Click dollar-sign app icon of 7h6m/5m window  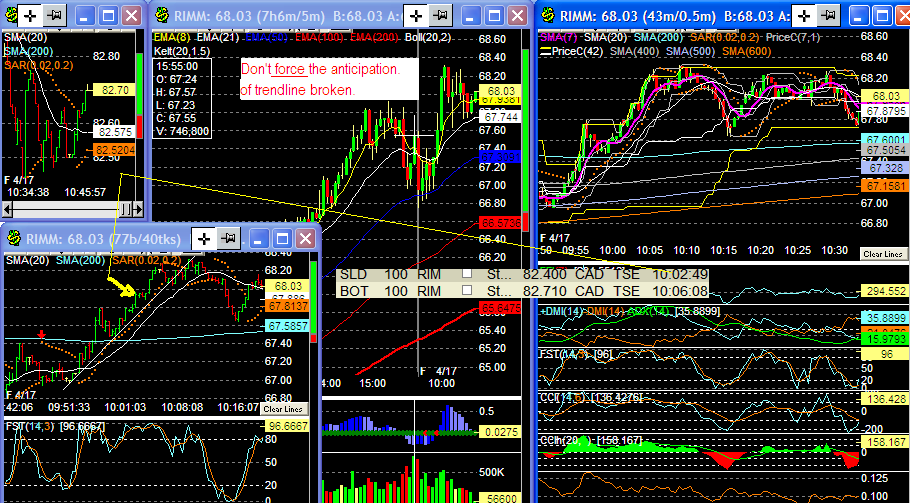(x=162, y=16)
